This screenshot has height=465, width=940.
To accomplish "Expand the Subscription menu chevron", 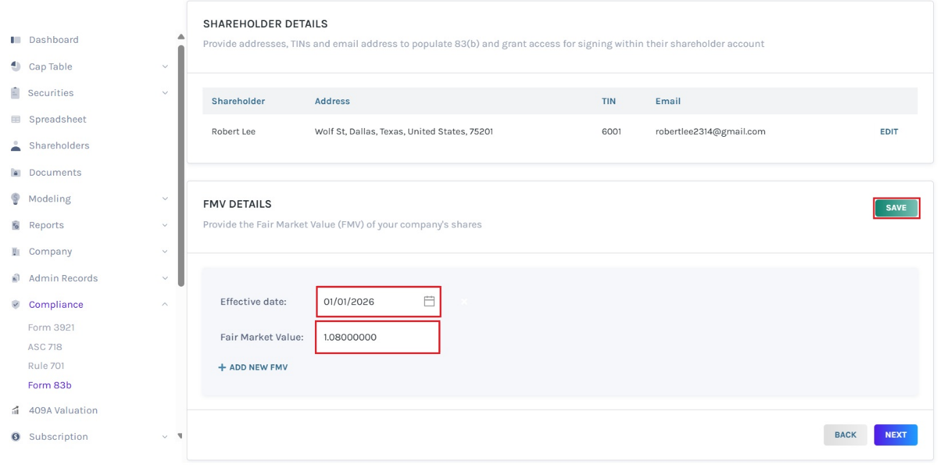I will (x=165, y=437).
